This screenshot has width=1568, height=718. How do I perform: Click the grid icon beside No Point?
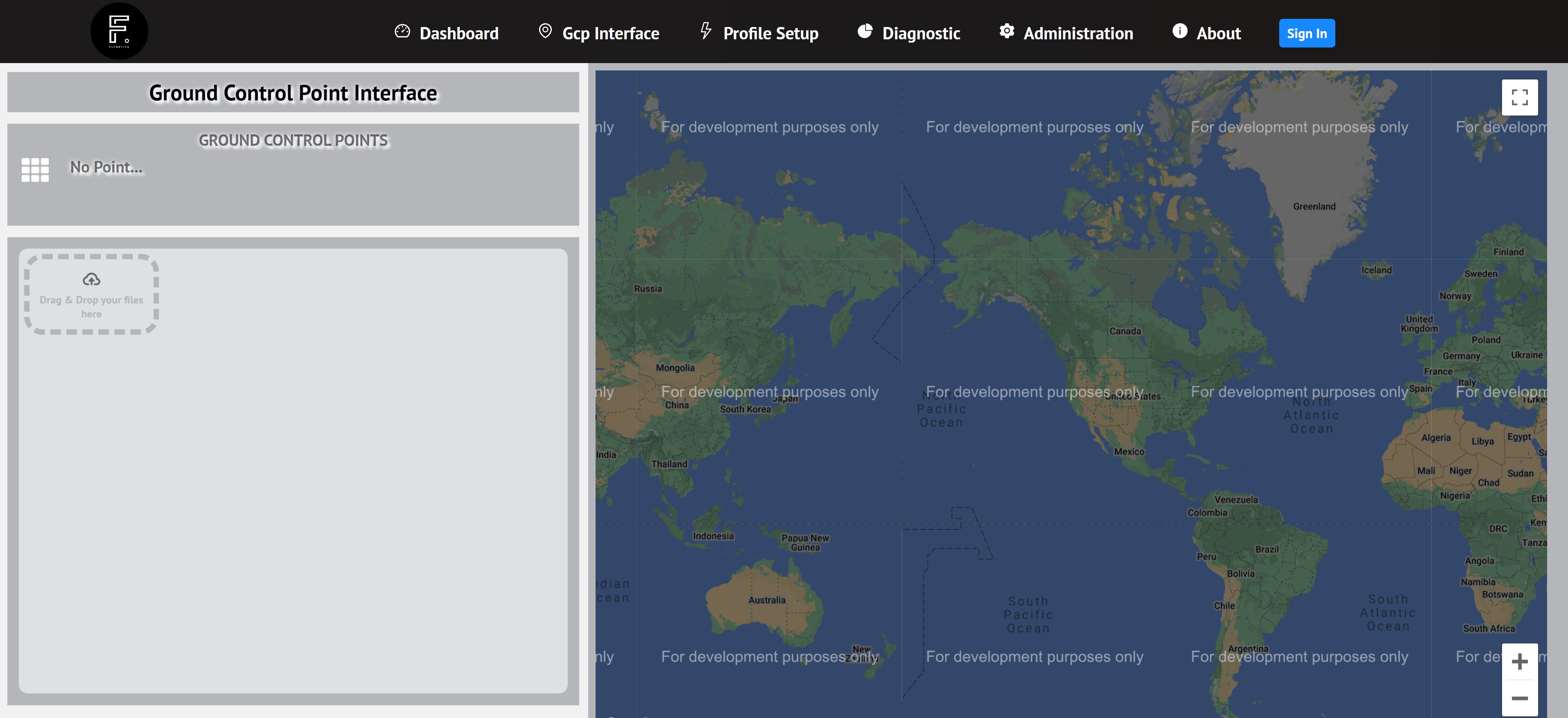pyautogui.click(x=35, y=170)
